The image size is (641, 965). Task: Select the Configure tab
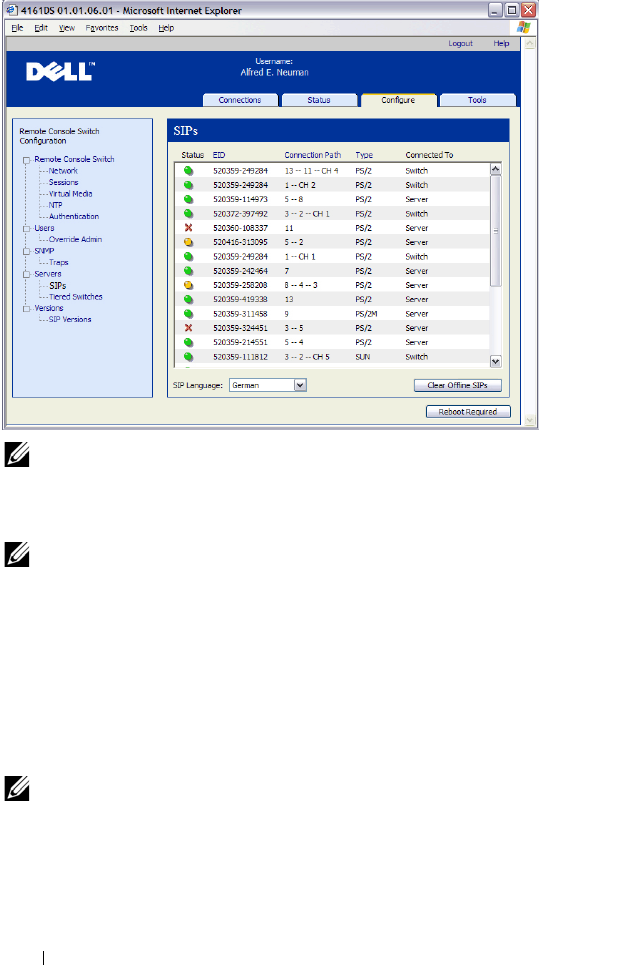(x=398, y=100)
